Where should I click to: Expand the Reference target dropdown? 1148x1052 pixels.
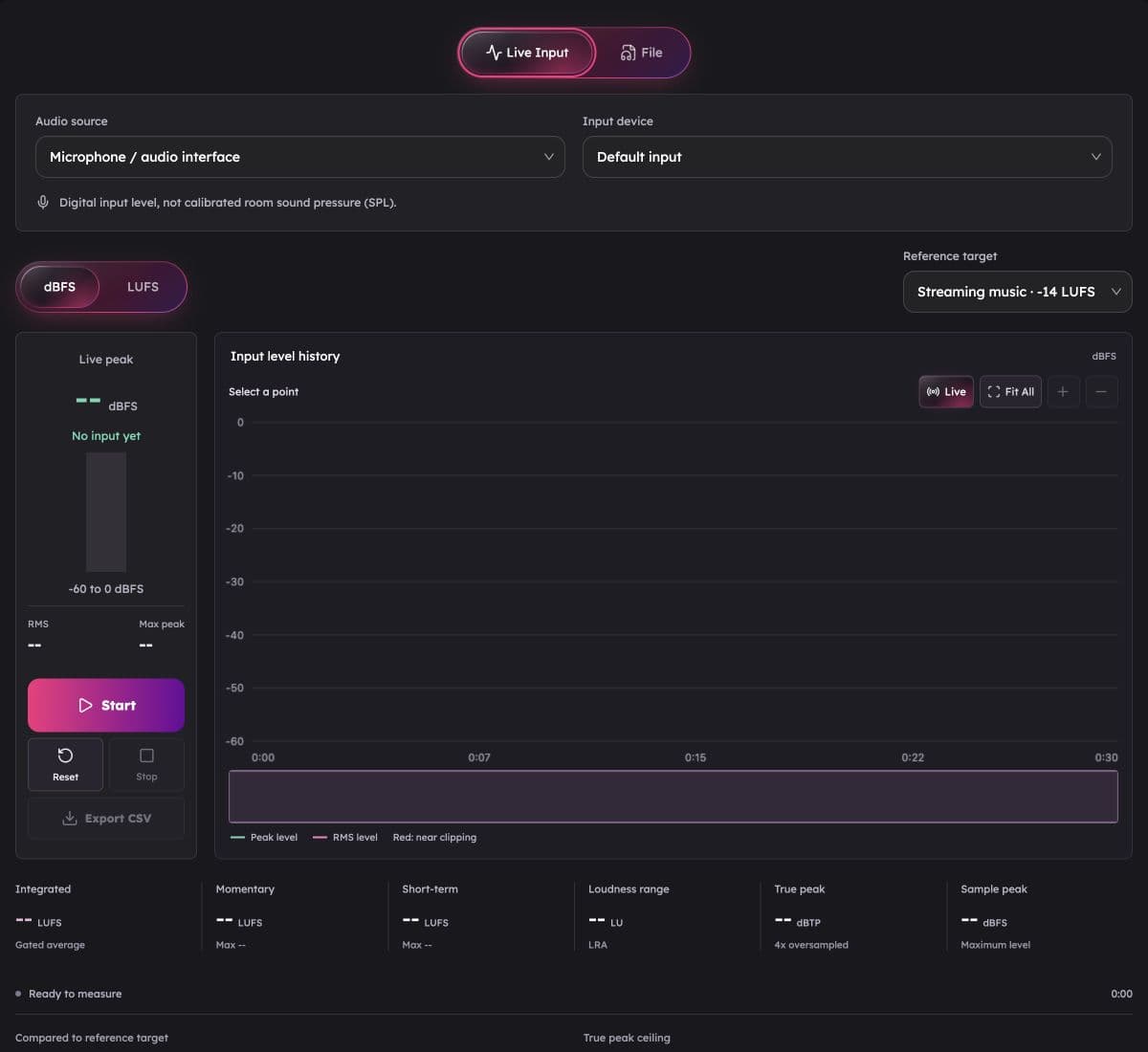(1017, 292)
